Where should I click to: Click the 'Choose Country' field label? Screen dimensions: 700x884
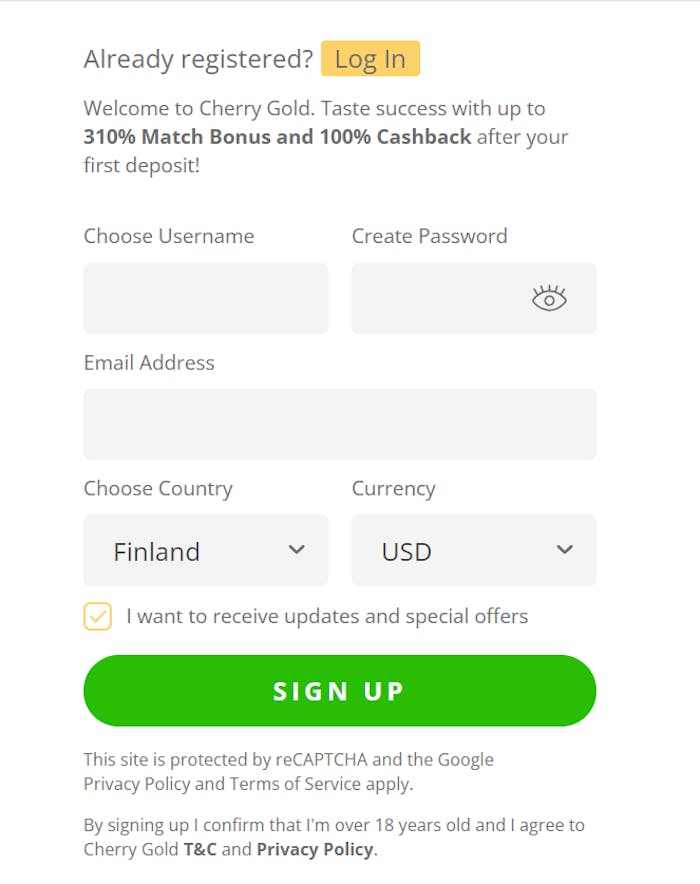[x=158, y=489]
